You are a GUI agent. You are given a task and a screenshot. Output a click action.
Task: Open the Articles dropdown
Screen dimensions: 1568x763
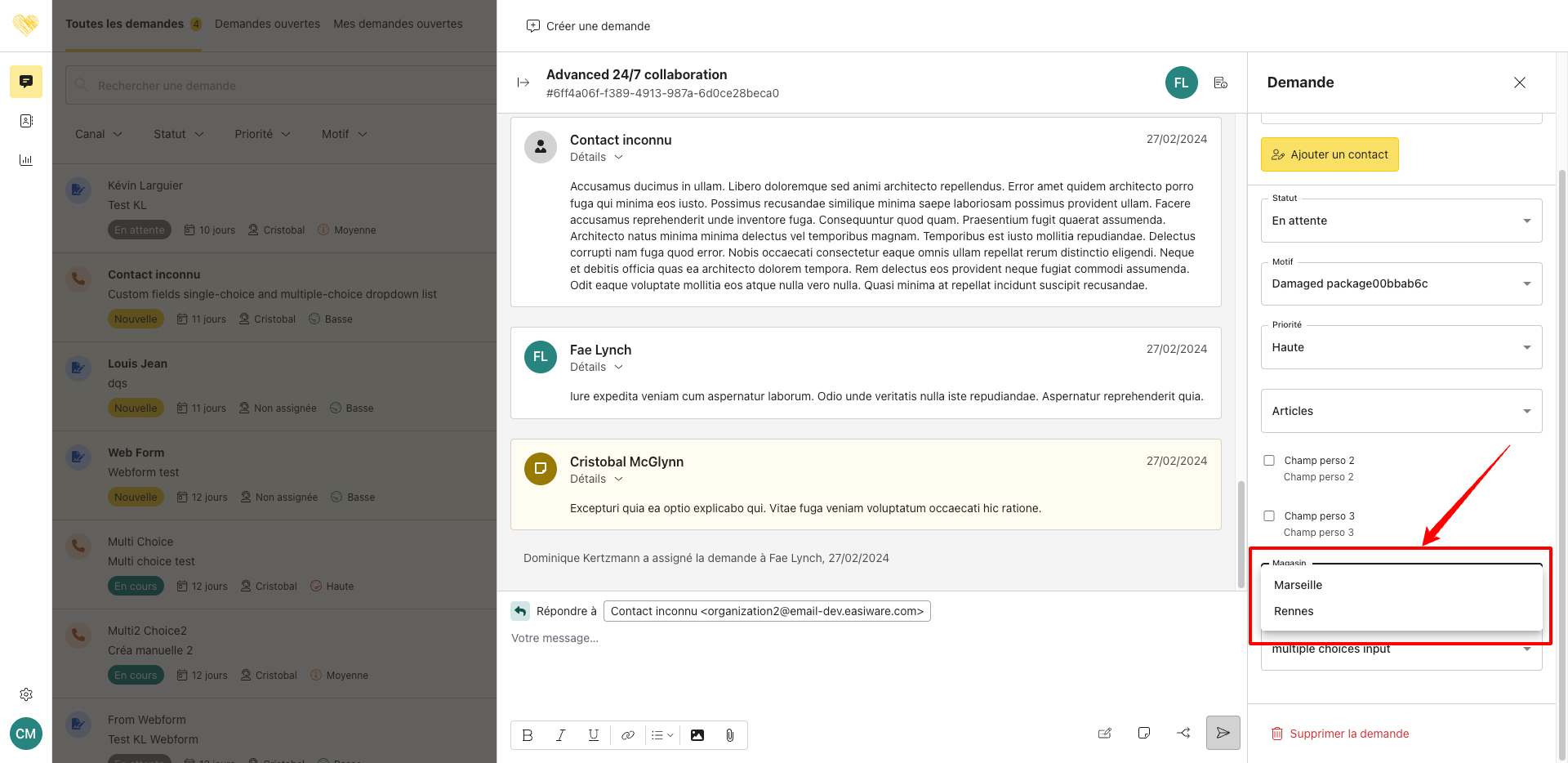tap(1401, 412)
